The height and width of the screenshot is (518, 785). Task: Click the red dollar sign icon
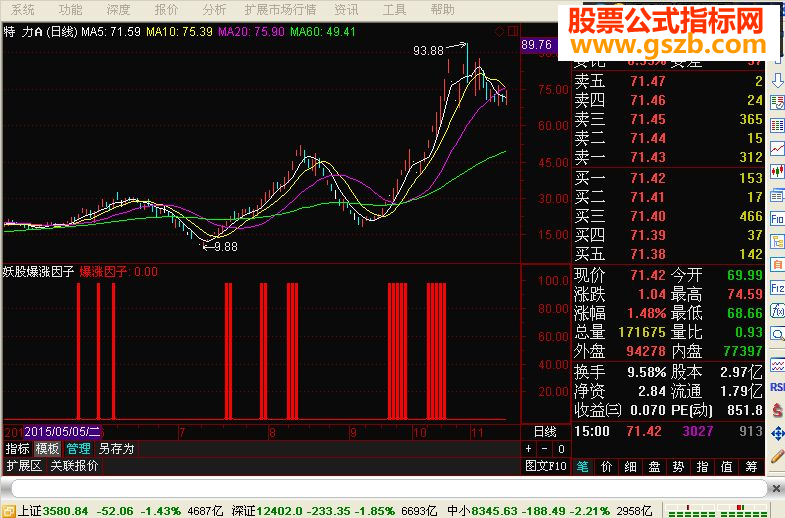pyautogui.click(x=777, y=411)
